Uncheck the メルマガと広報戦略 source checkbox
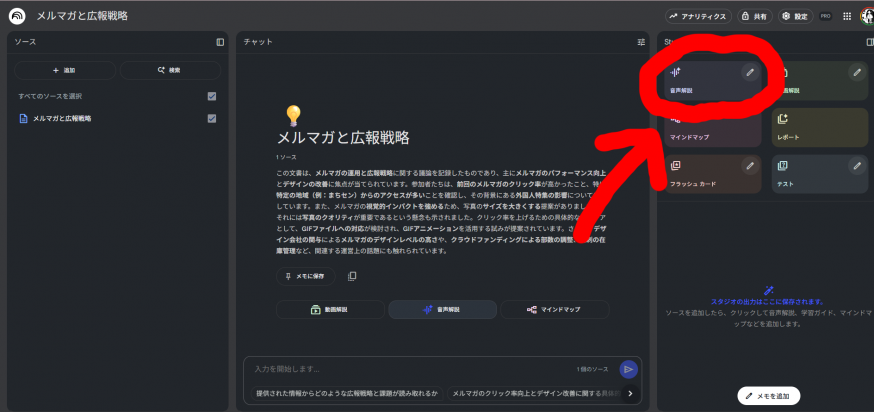 [211, 118]
